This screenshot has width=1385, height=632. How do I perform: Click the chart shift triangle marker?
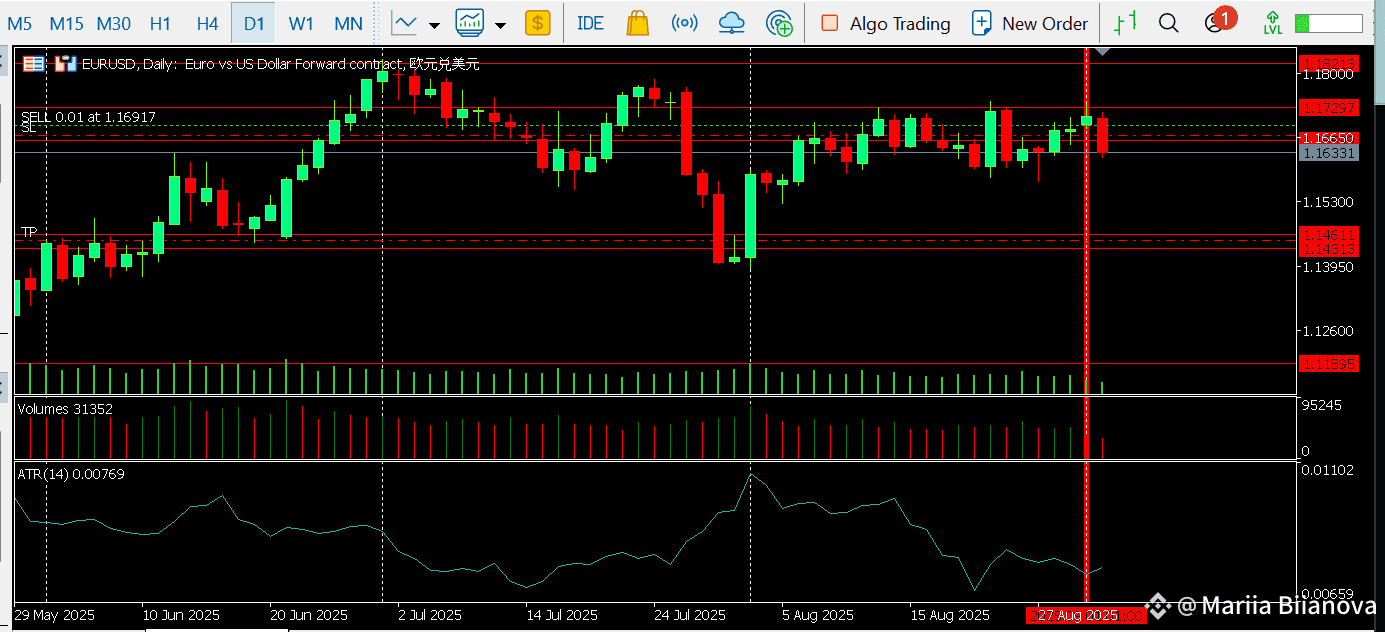point(1102,50)
